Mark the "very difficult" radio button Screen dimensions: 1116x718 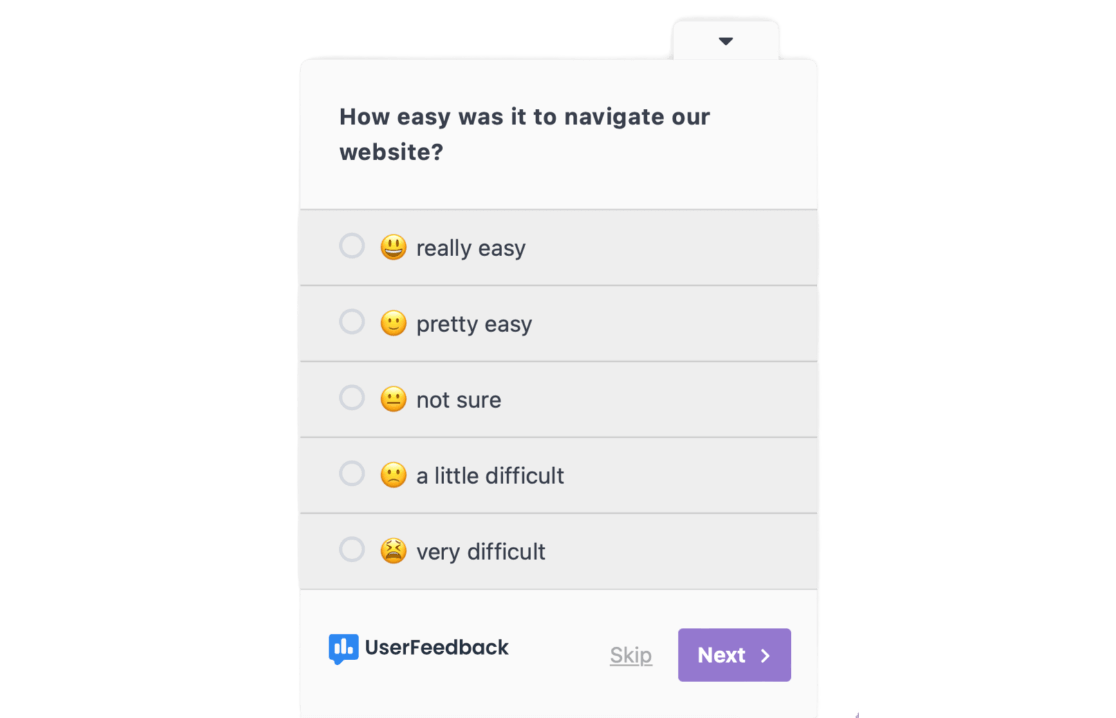click(x=352, y=550)
